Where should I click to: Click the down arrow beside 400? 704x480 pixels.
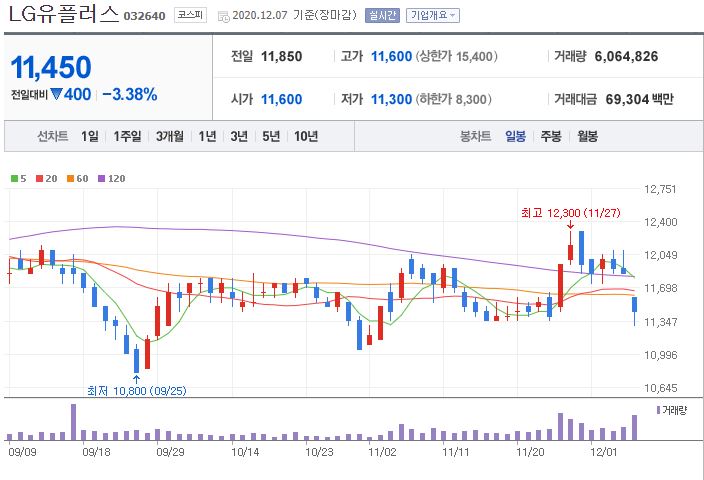pyautogui.click(x=57, y=94)
